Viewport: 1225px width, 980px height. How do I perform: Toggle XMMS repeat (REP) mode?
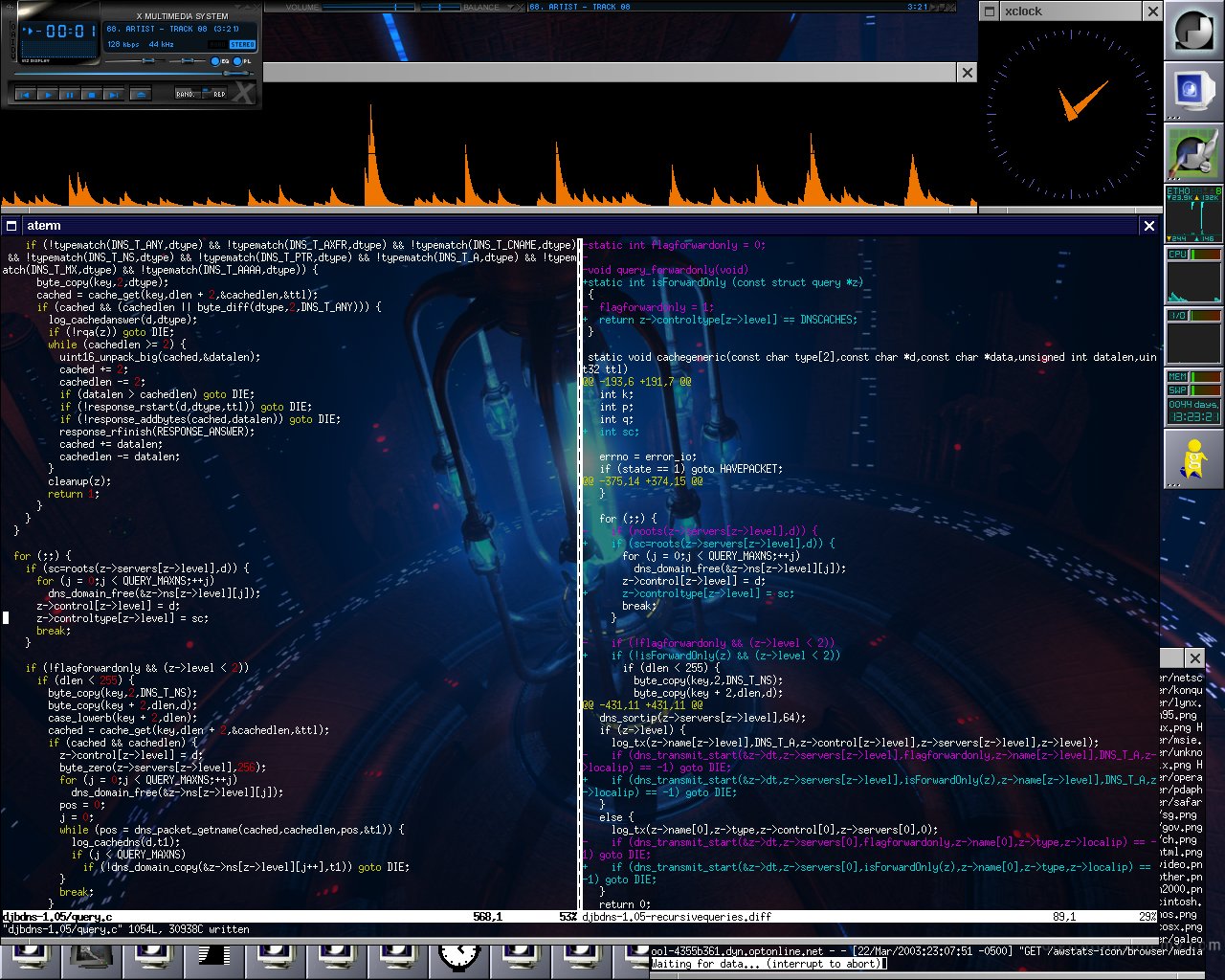pyautogui.click(x=214, y=94)
